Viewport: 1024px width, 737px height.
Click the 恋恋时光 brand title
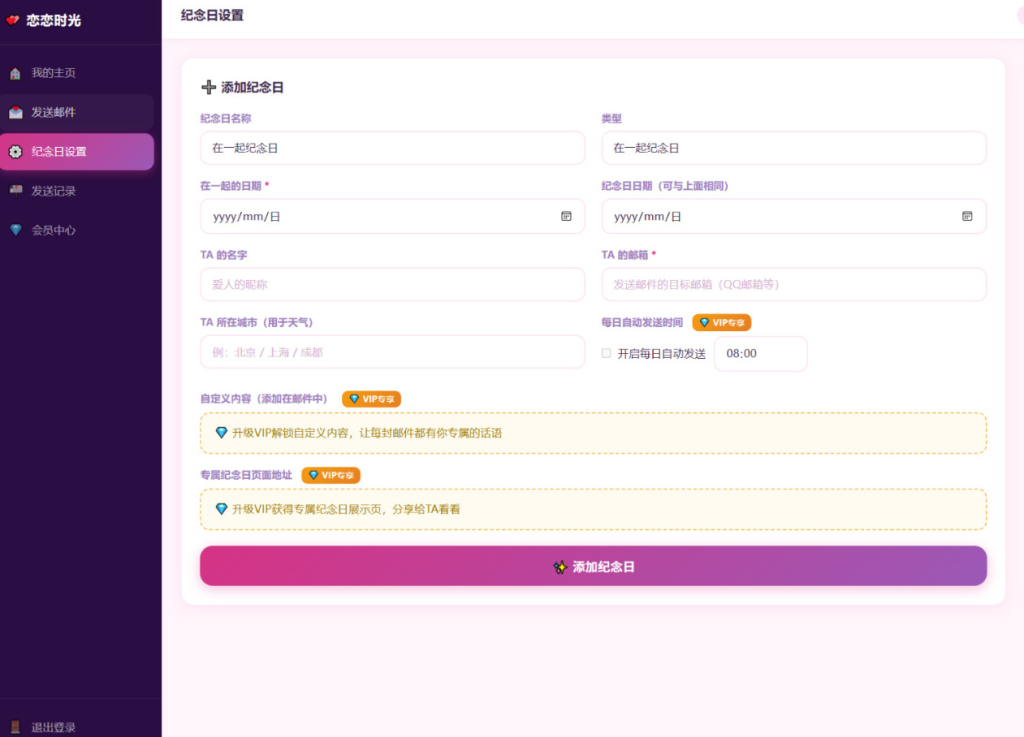[54, 20]
